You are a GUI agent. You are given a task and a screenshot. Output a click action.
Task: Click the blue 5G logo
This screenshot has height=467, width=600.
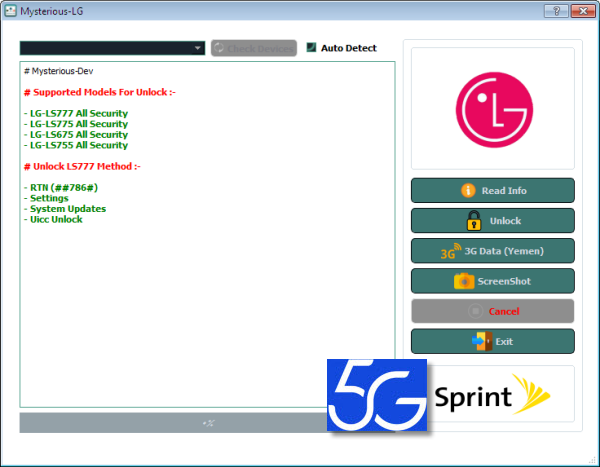point(377,395)
